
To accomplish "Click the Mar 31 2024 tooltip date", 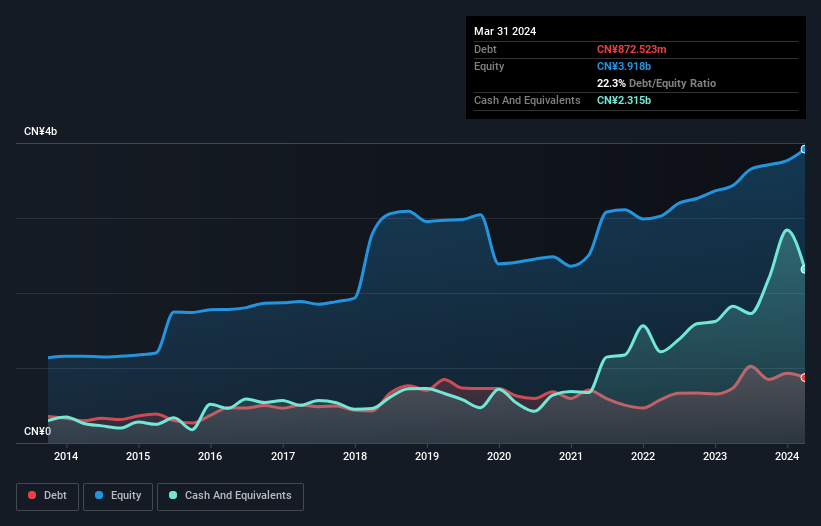I will pos(505,31).
